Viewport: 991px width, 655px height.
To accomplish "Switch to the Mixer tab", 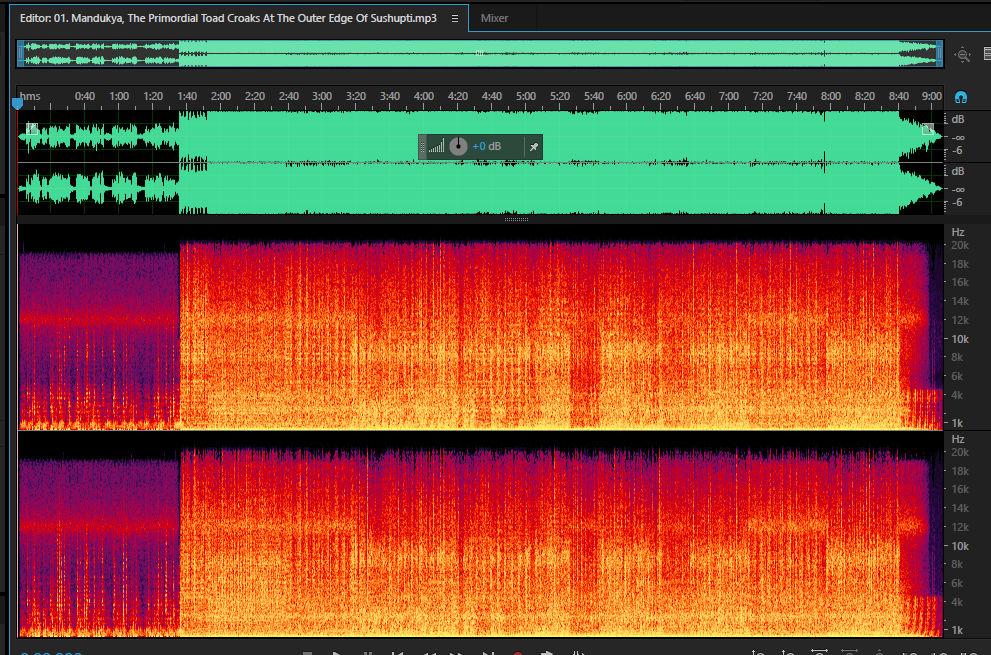I will (x=494, y=18).
